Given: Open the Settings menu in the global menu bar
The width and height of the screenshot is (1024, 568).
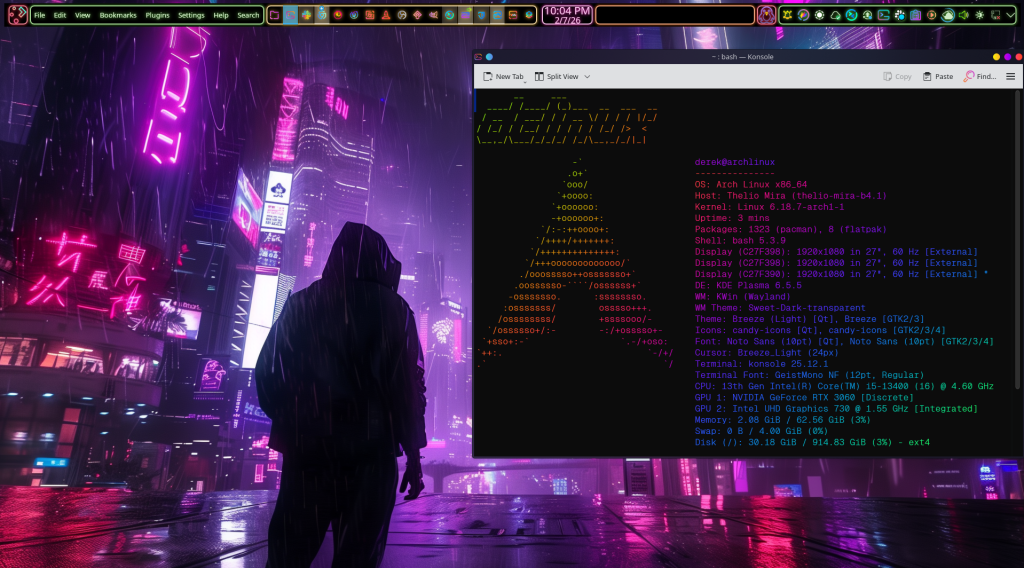Looking at the screenshot, I should [191, 15].
